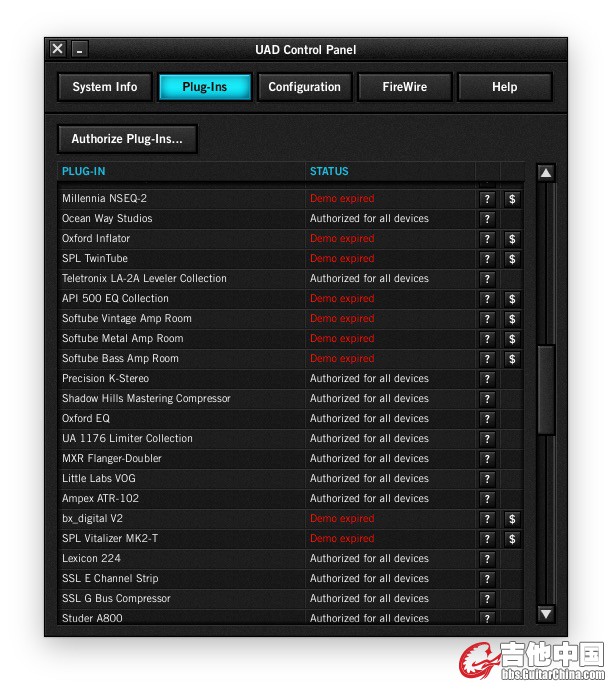The image size is (612, 690).
Task: Buy SPL TwinTube with the dollar button
Action: point(512,259)
